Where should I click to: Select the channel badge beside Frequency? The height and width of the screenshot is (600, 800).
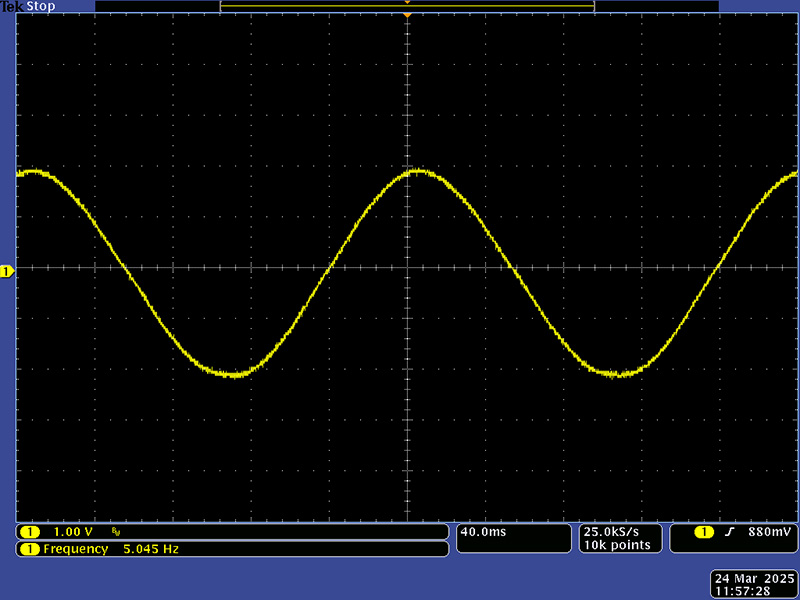tap(30, 549)
